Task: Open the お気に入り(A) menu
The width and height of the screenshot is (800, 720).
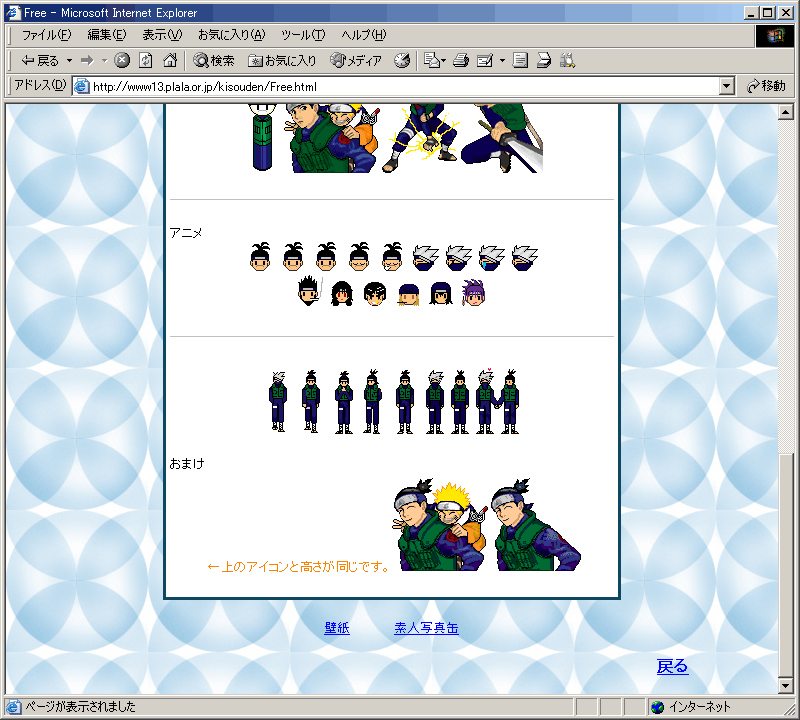Action: click(x=232, y=35)
